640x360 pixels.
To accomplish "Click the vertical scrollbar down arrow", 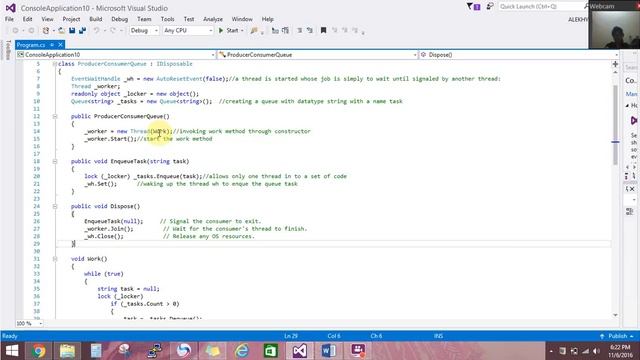I will [615, 315].
